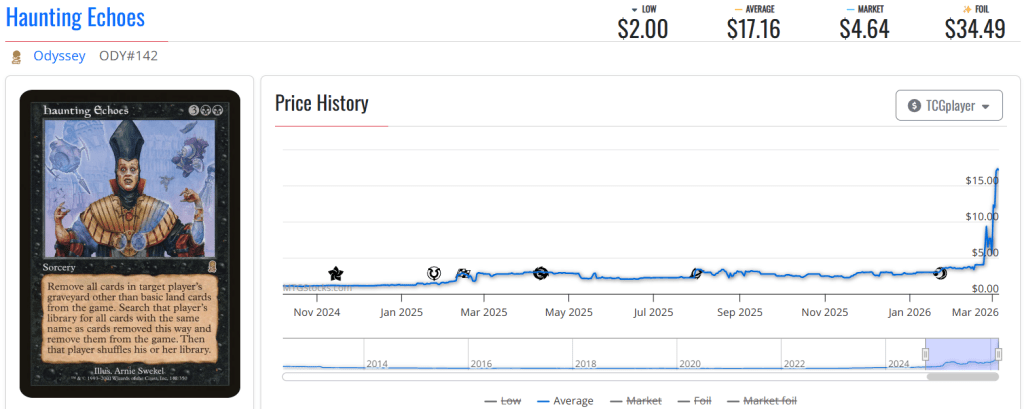The width and height of the screenshot is (1024, 409).
Task: Click the set symbol marker after Jan 2026
Action: tap(940, 273)
